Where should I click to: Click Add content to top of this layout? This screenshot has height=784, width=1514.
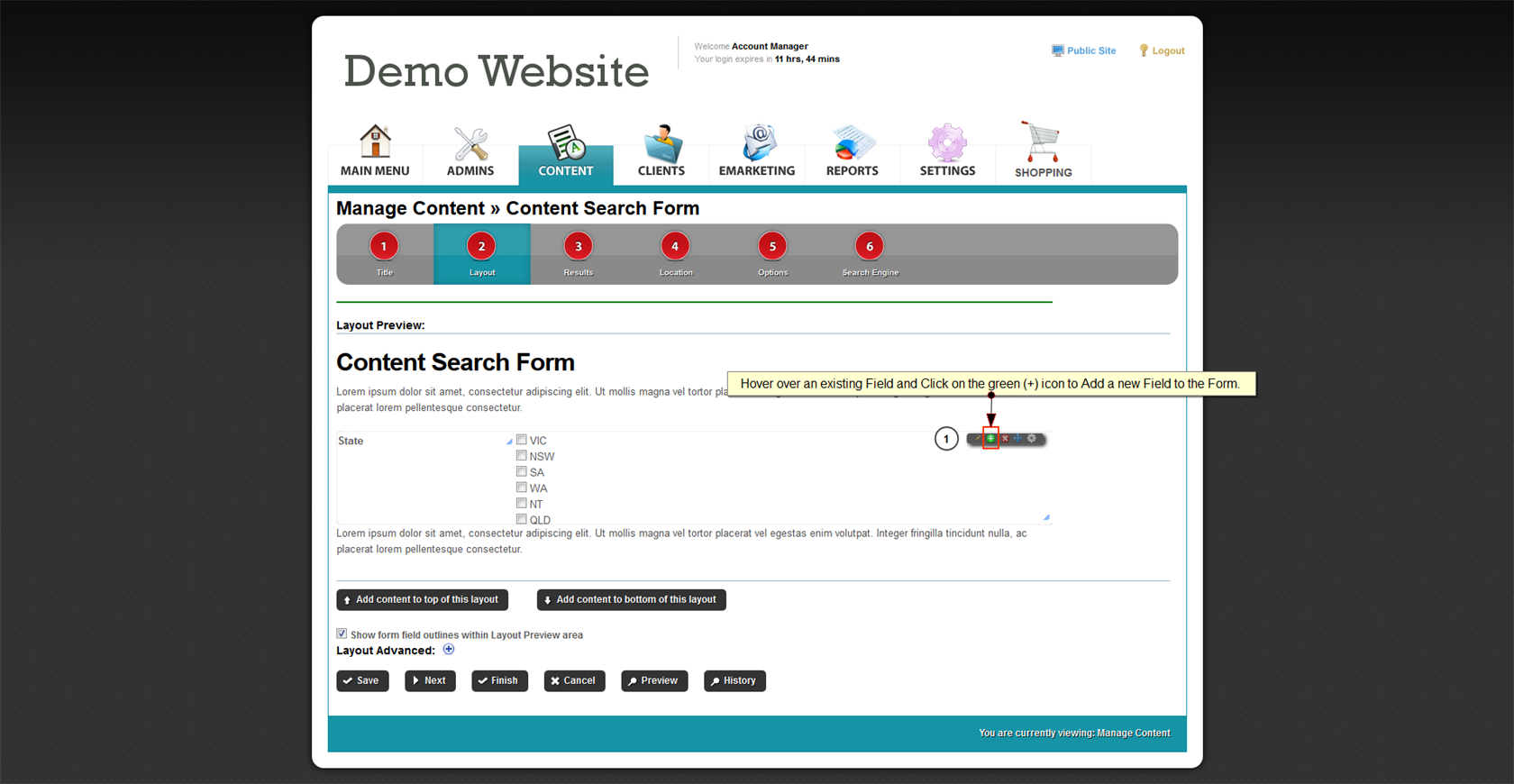pos(422,599)
